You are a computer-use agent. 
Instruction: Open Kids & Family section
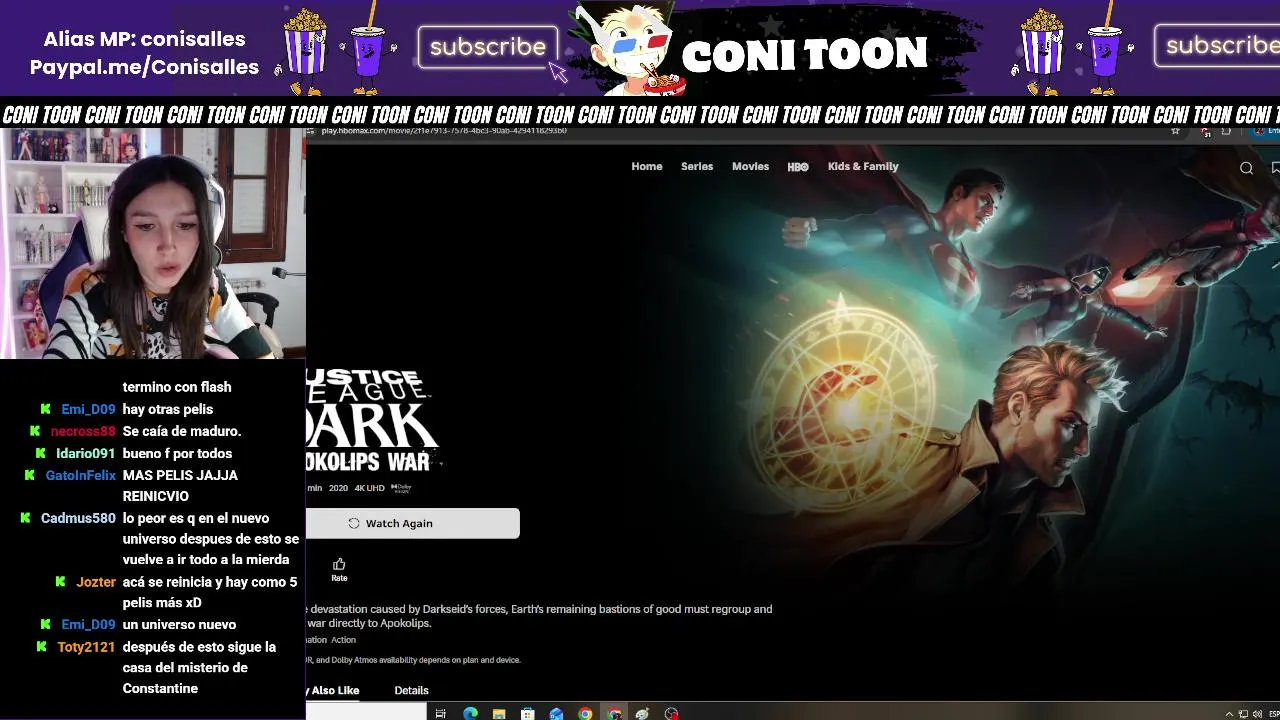(x=863, y=166)
